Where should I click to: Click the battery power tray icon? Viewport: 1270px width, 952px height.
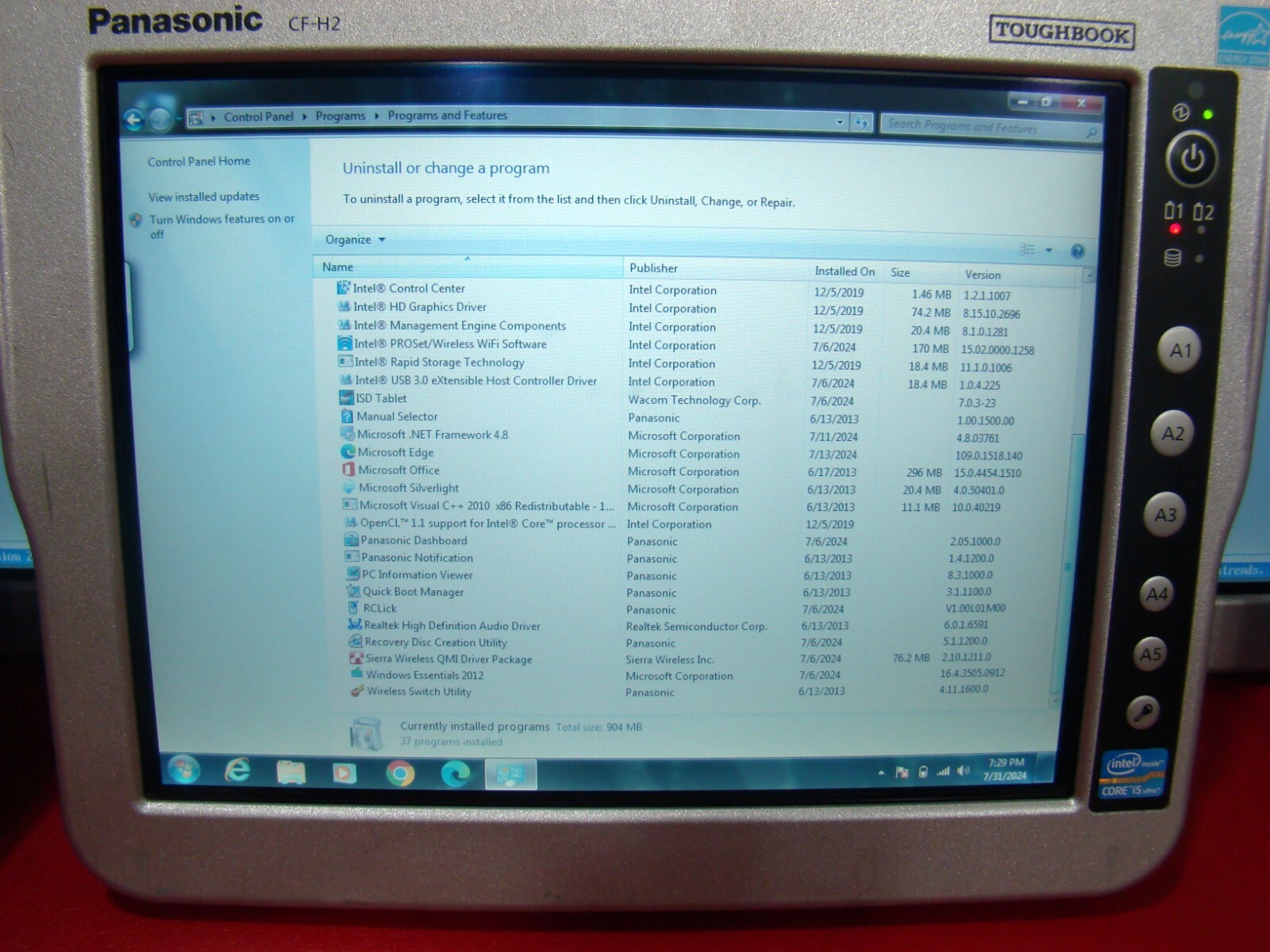(922, 772)
